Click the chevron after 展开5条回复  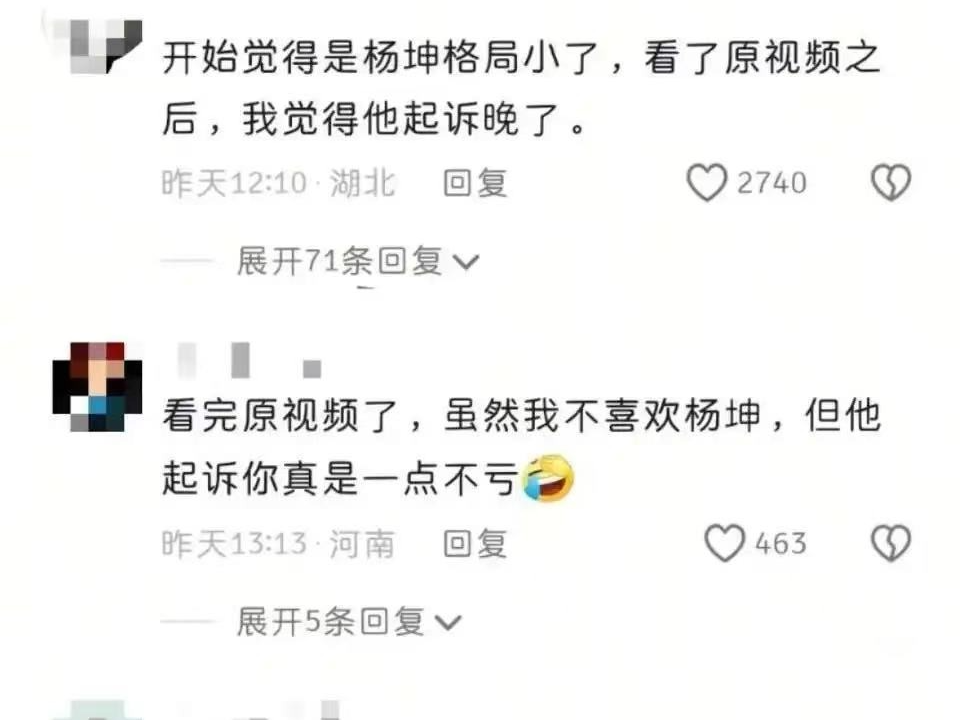tap(448, 623)
